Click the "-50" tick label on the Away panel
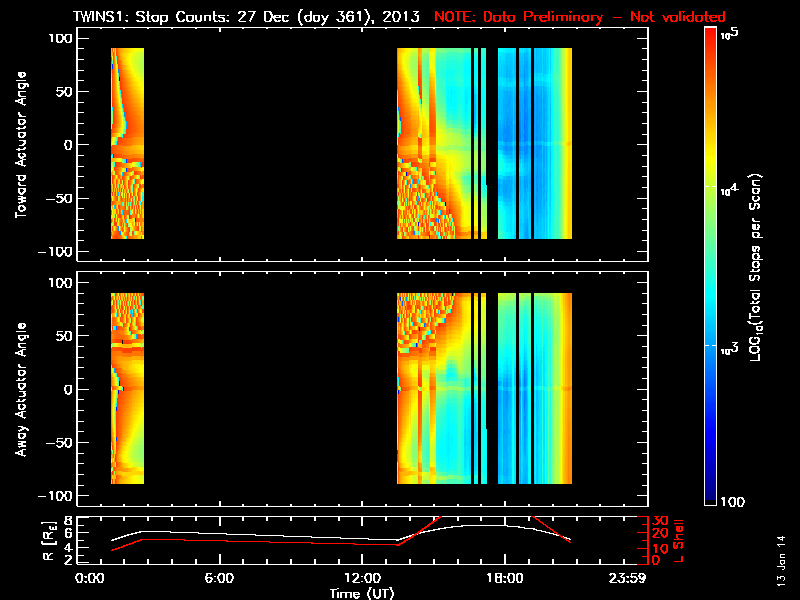 (59, 443)
